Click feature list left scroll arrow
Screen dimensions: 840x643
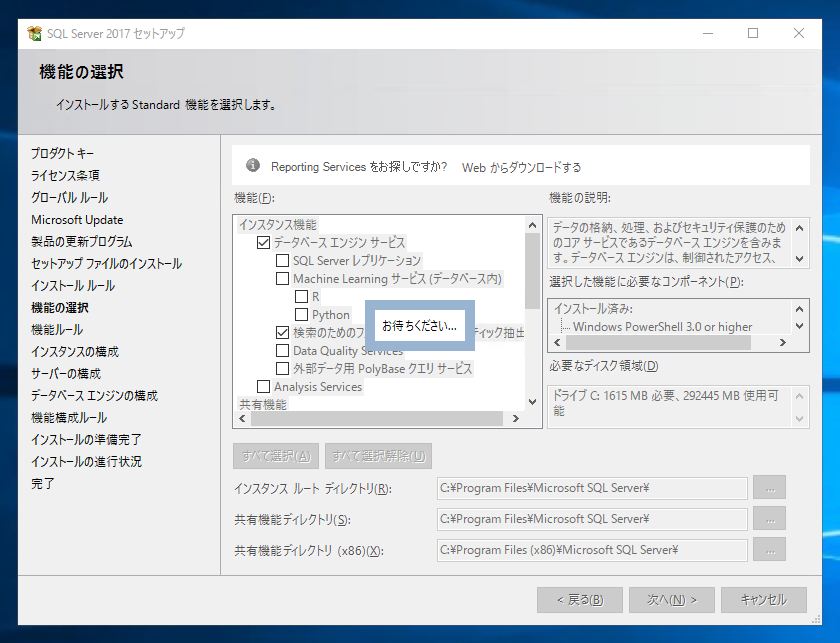(x=242, y=418)
